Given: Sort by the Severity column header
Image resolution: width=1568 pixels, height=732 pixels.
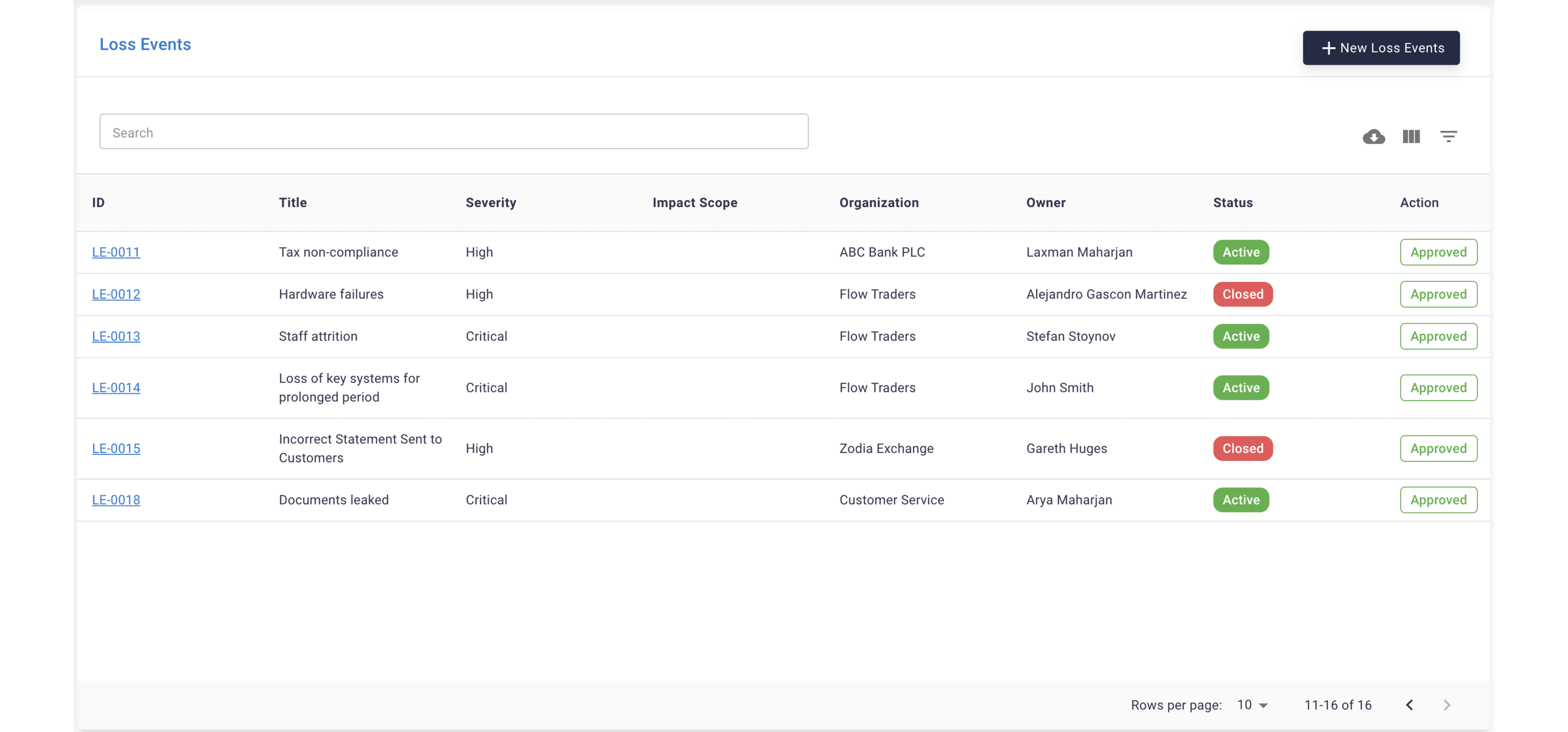Looking at the screenshot, I should pyautogui.click(x=490, y=203).
